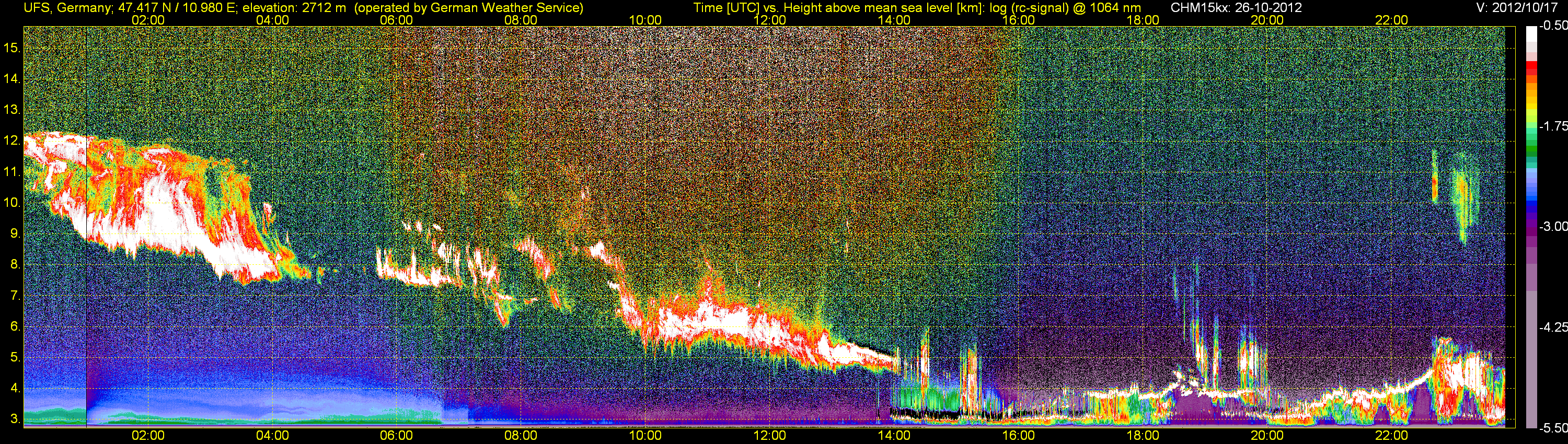Click the color scale value '-4.25'
Screen dimensions: 1568x444
point(1553,327)
